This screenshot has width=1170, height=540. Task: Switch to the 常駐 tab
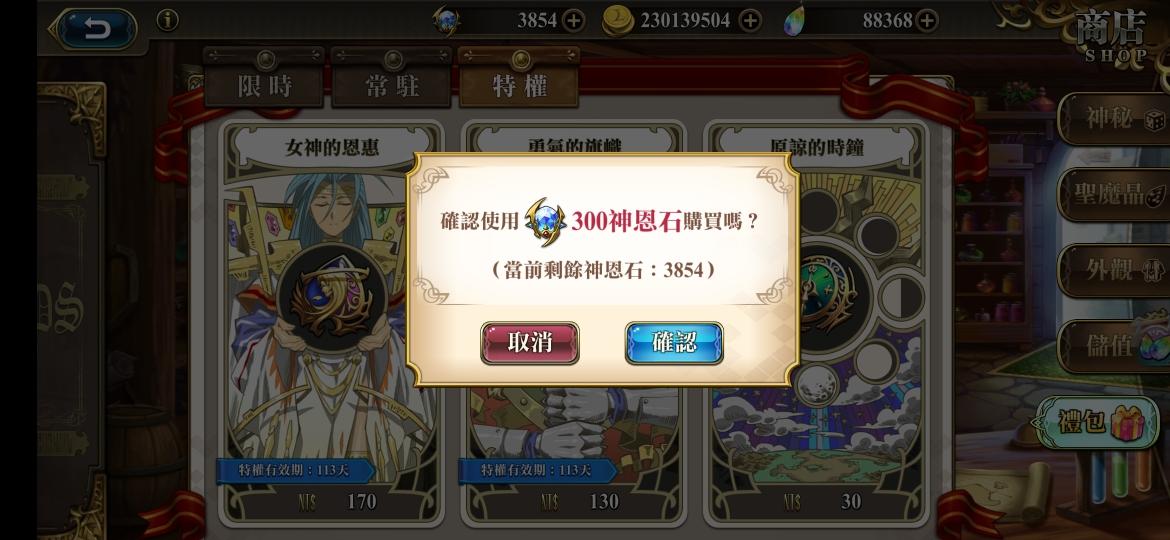pyautogui.click(x=392, y=78)
